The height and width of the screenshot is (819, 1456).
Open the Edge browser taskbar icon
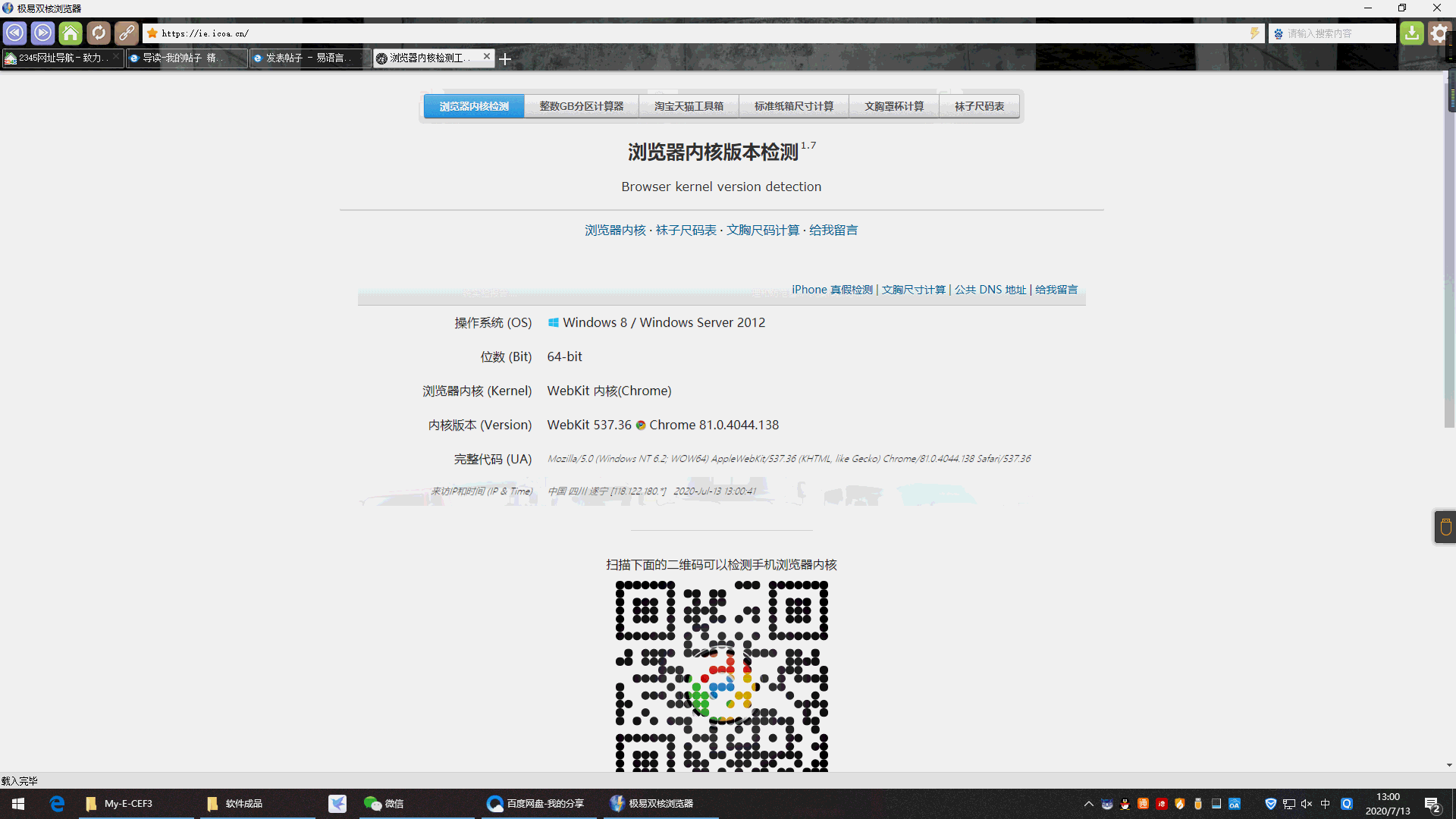pyautogui.click(x=57, y=803)
